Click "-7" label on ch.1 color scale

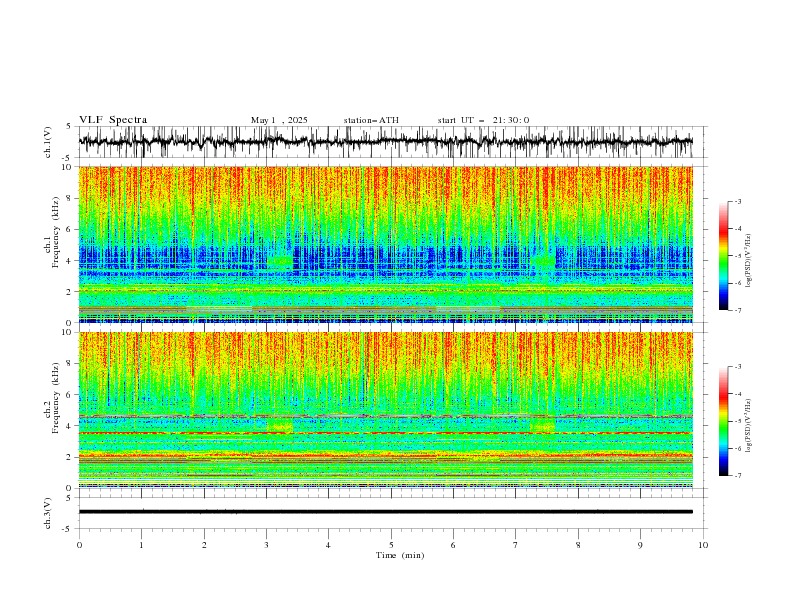(x=738, y=310)
